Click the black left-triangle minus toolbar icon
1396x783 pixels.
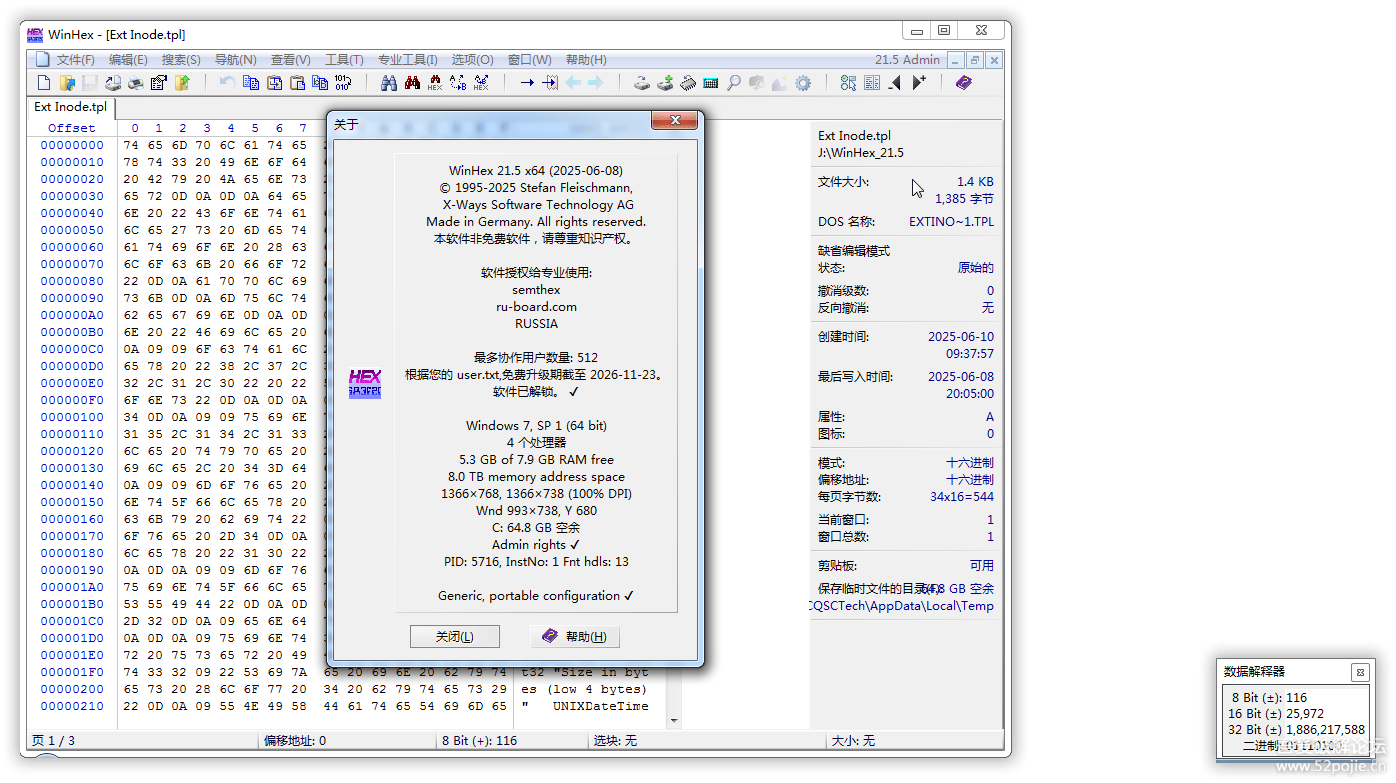[895, 83]
